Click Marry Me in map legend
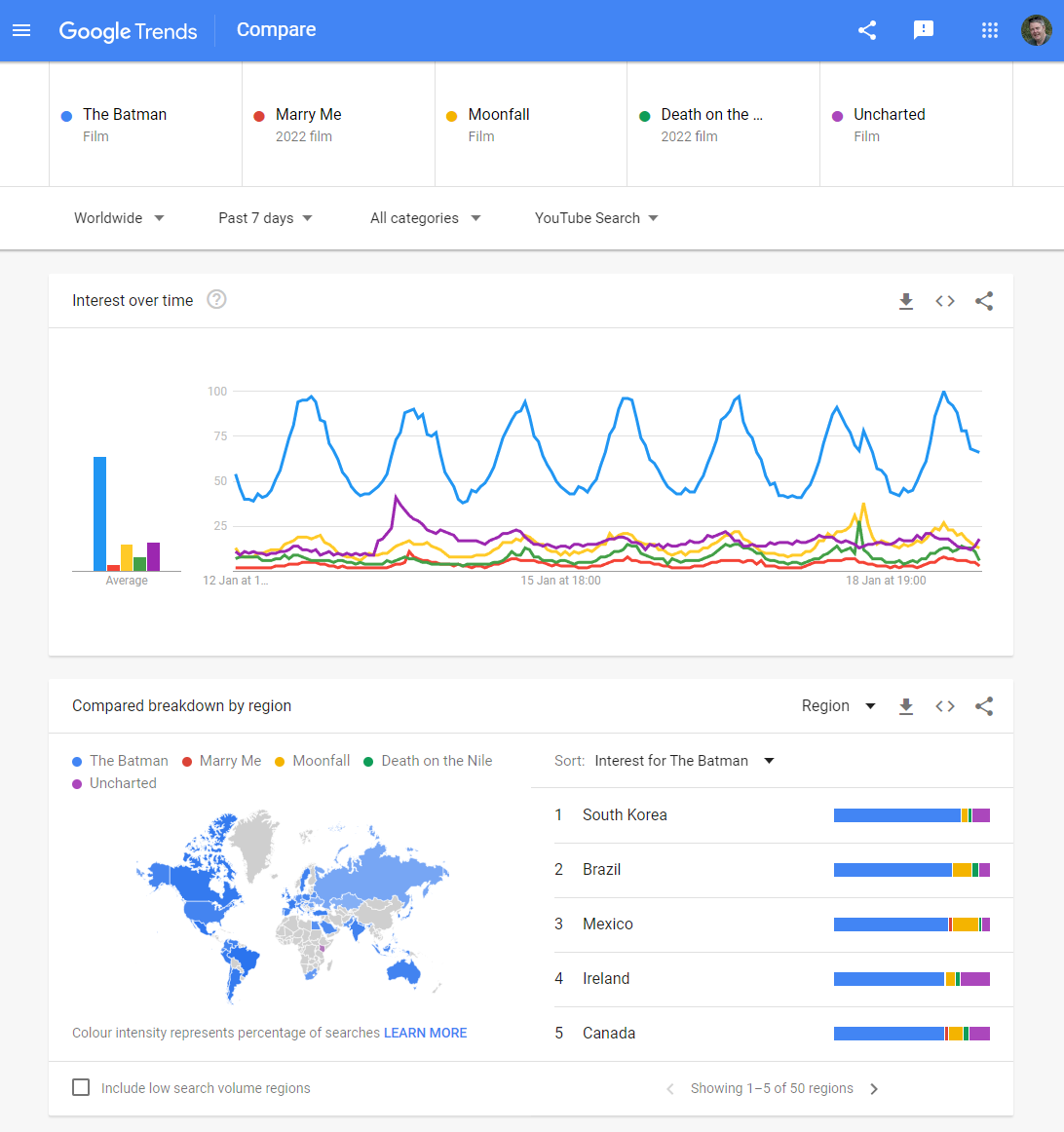 221,761
